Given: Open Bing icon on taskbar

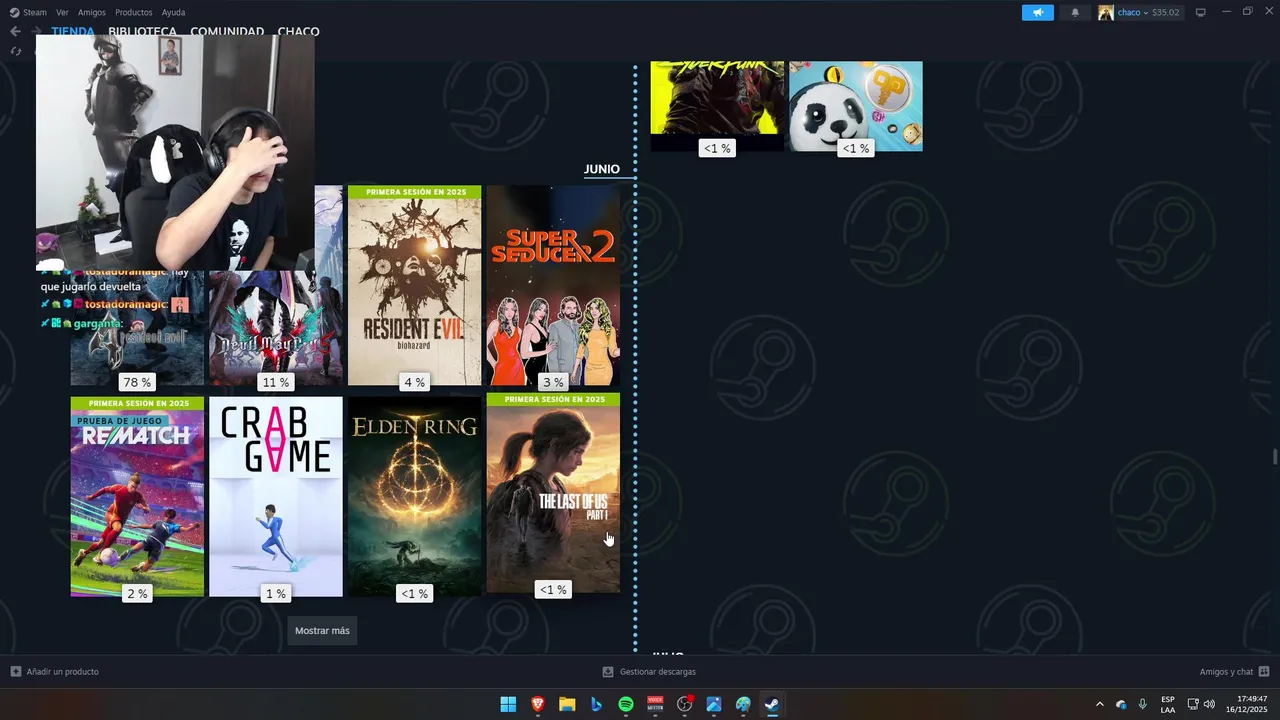Looking at the screenshot, I should click(x=596, y=704).
